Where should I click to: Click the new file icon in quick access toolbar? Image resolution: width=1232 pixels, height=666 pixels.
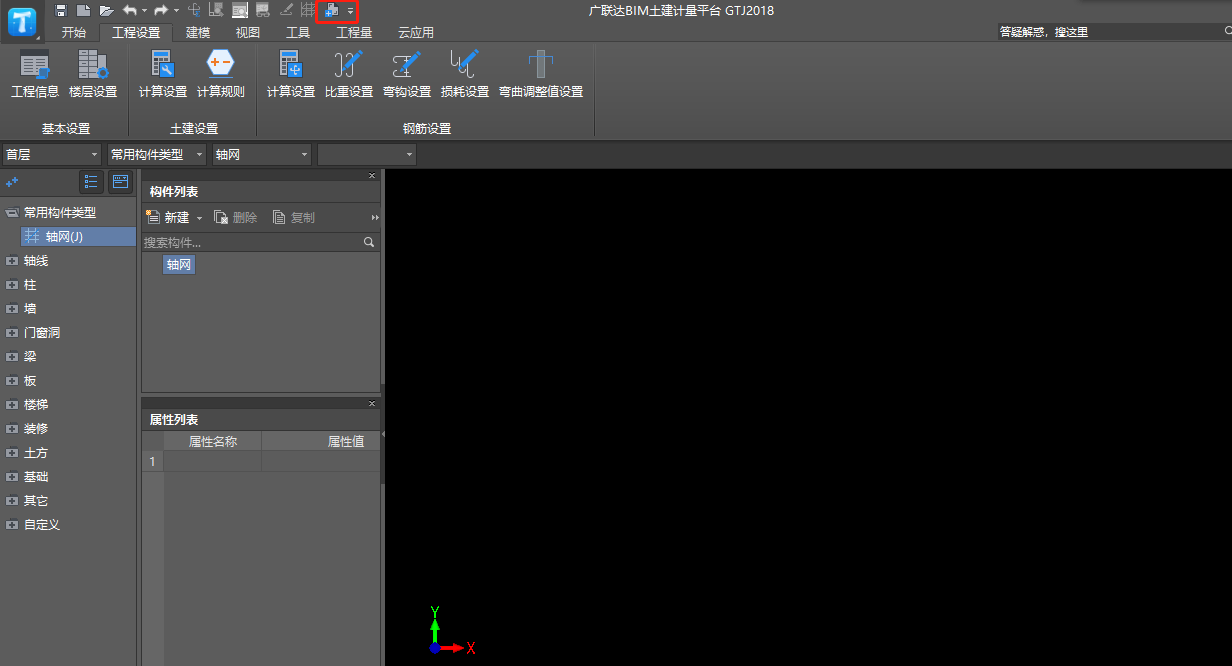(84, 10)
